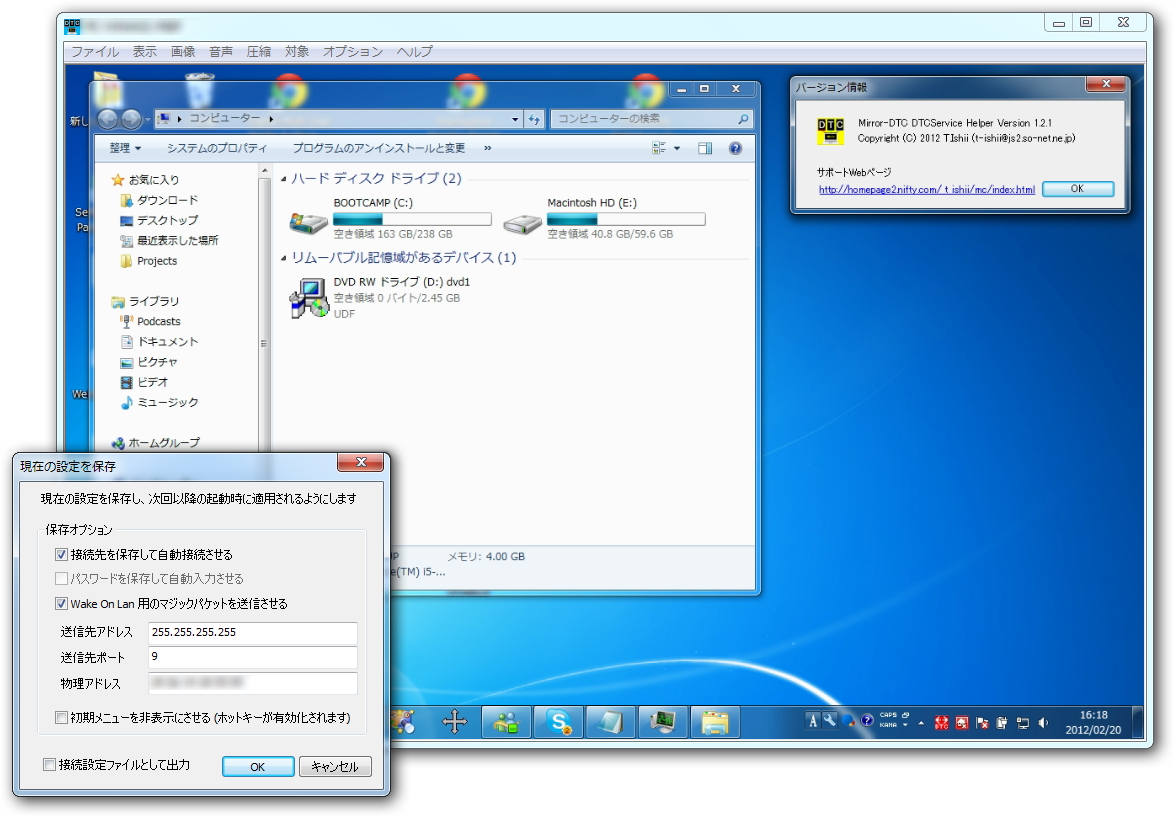1174x817 pixels.
Task: Open the 音声 menu
Action: point(222,51)
